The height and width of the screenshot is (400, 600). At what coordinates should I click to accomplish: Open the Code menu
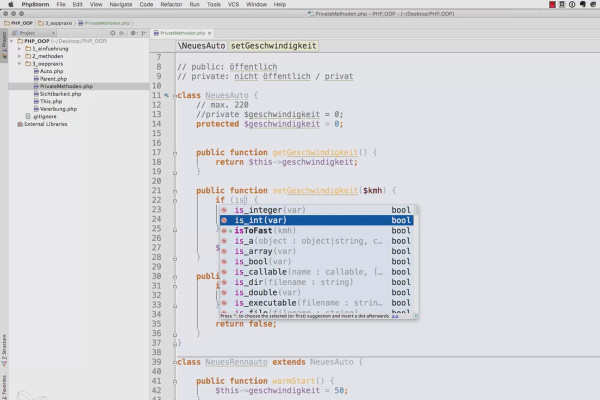click(x=146, y=5)
